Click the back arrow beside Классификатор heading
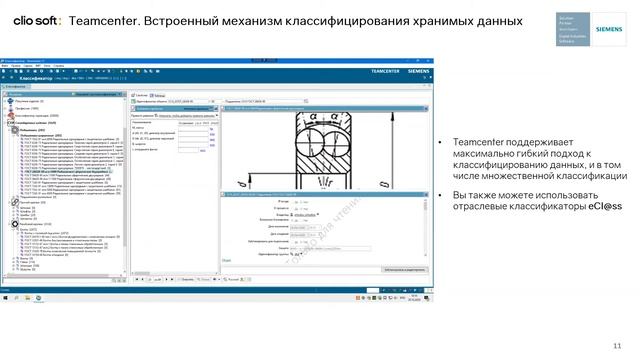 click(3, 78)
